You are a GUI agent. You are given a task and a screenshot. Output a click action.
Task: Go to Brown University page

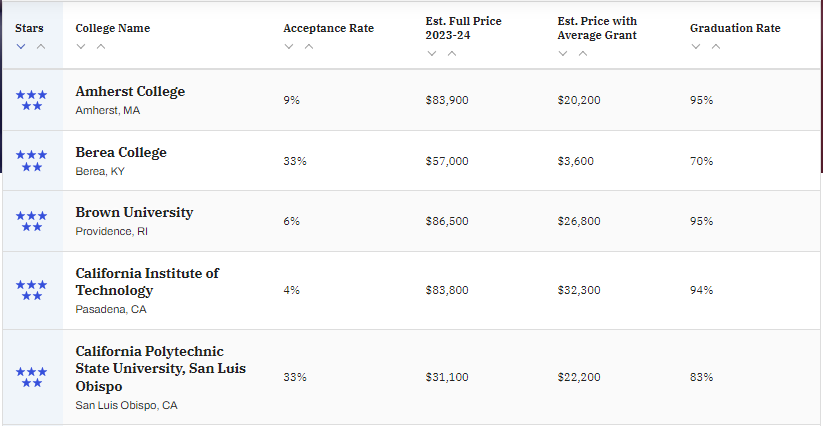tap(134, 212)
